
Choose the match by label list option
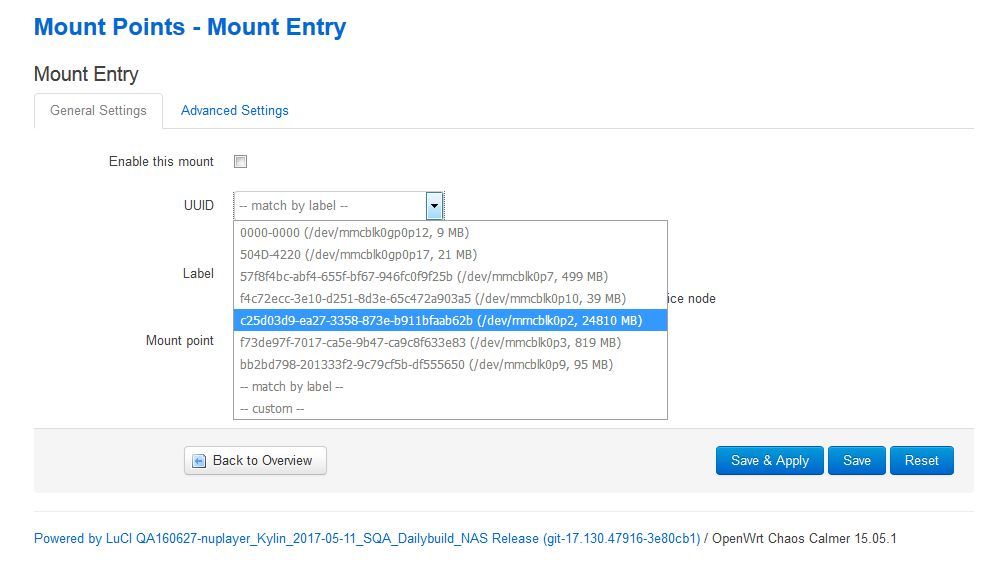click(450, 387)
